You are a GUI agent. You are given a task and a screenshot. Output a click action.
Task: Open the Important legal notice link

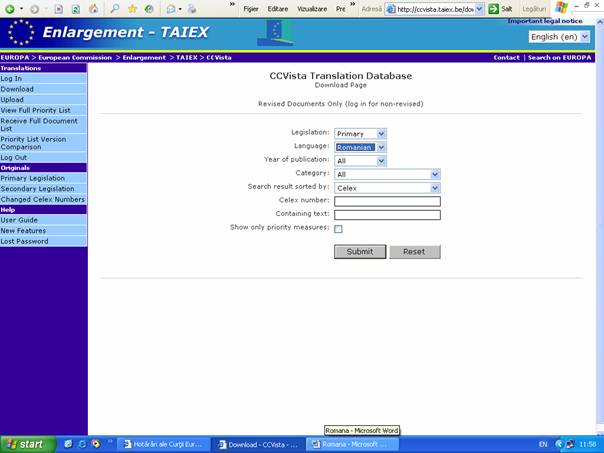click(x=545, y=21)
